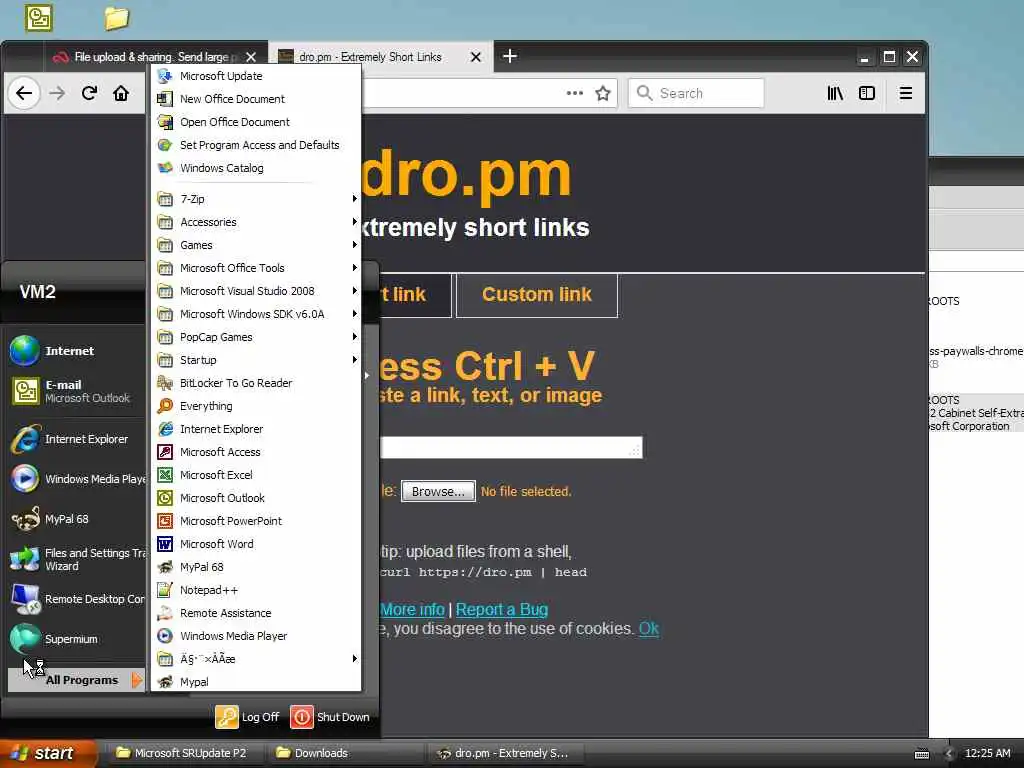
Task: Open Set Program Access and Defaults
Action: point(256,145)
